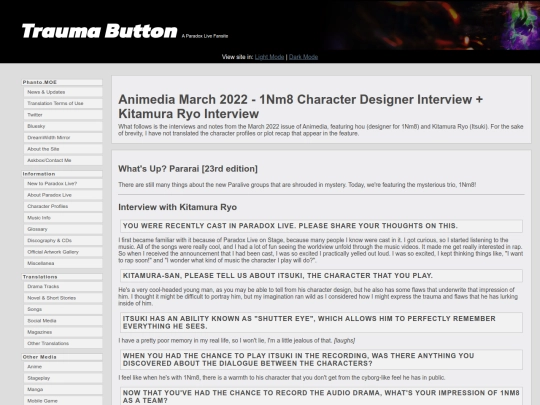Open Social Media translations
The image size is (540, 405).
63,321
